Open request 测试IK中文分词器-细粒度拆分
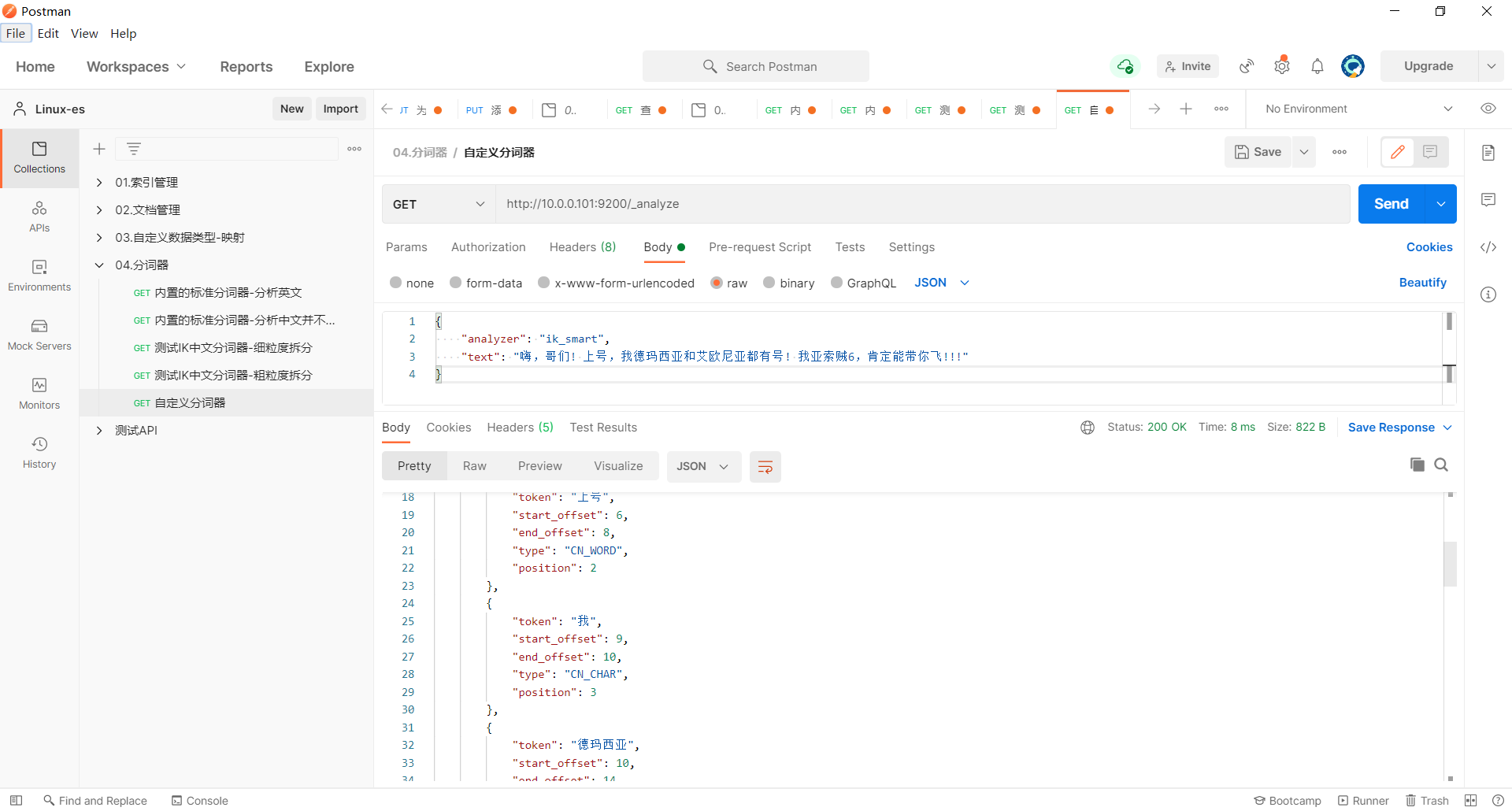This screenshot has height=811, width=1512. (225, 348)
